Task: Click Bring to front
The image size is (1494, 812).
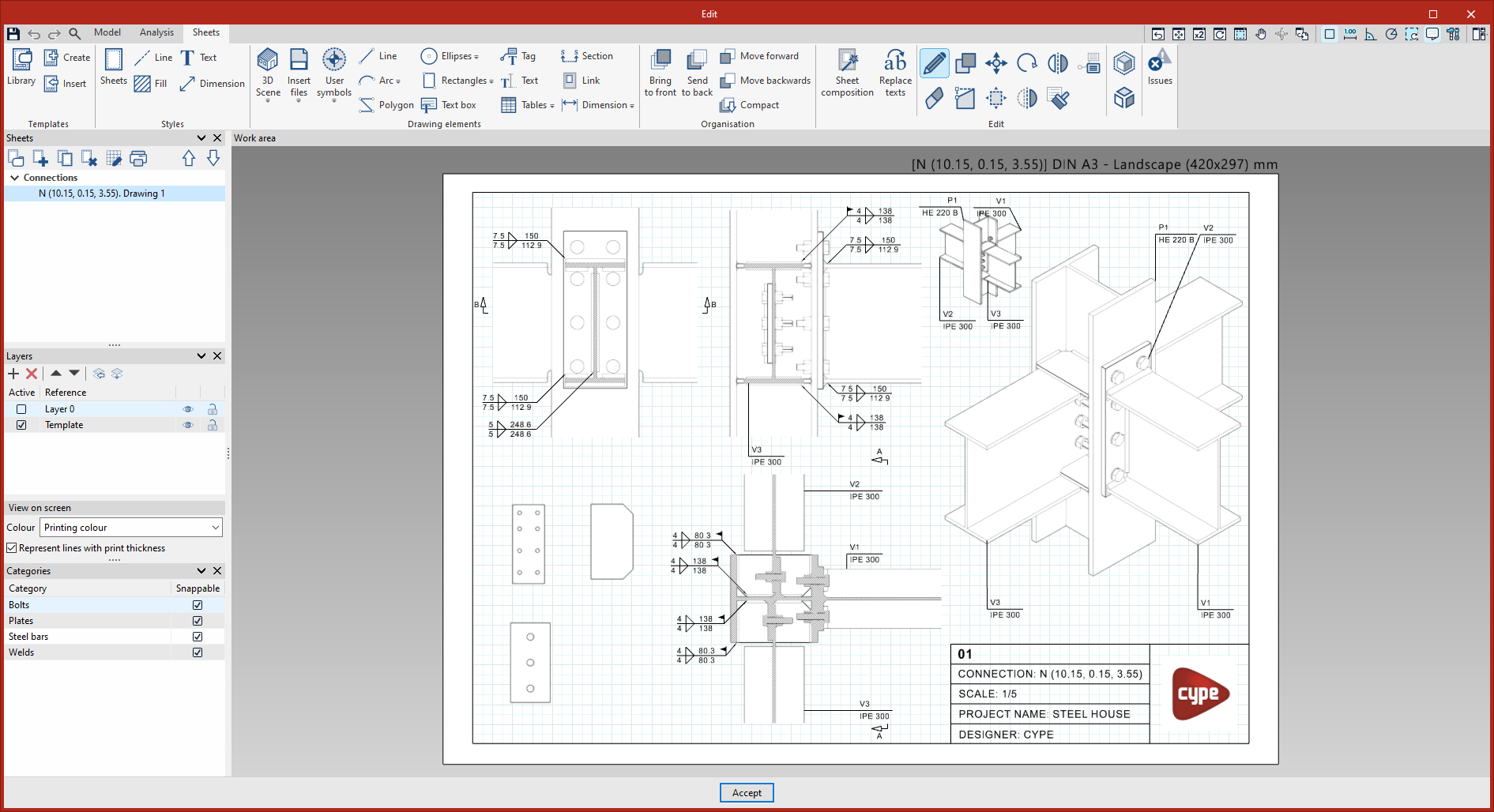Action: (660, 73)
